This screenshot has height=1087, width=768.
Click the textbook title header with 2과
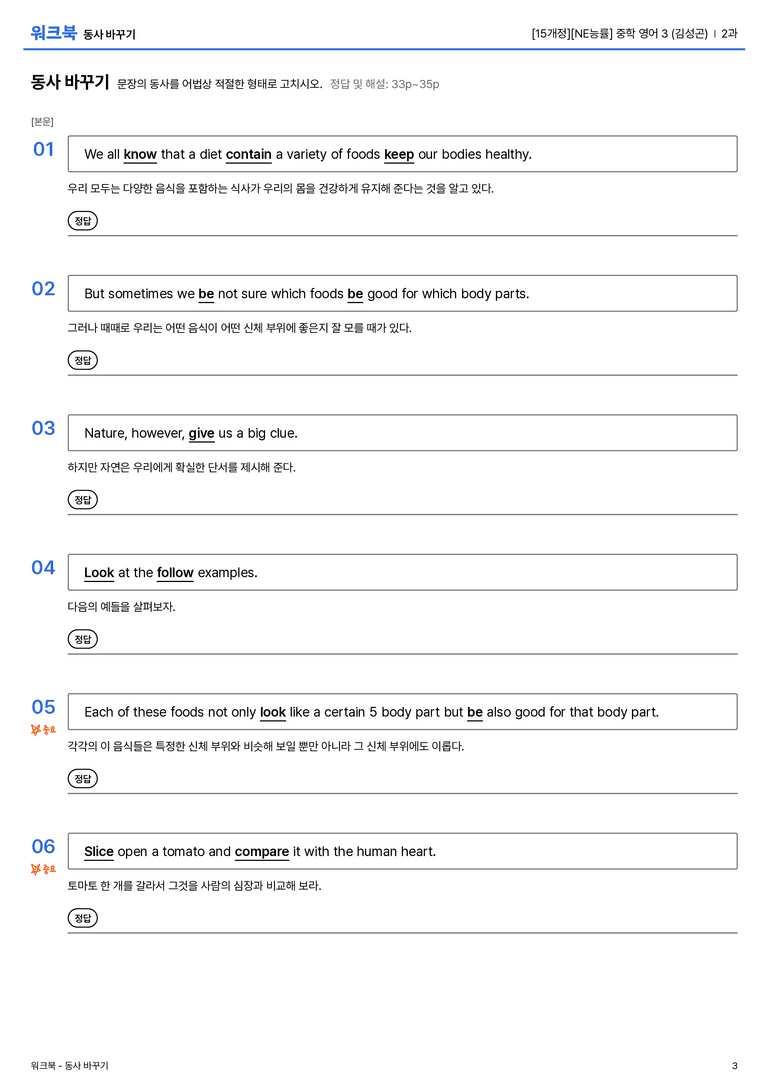(x=634, y=33)
